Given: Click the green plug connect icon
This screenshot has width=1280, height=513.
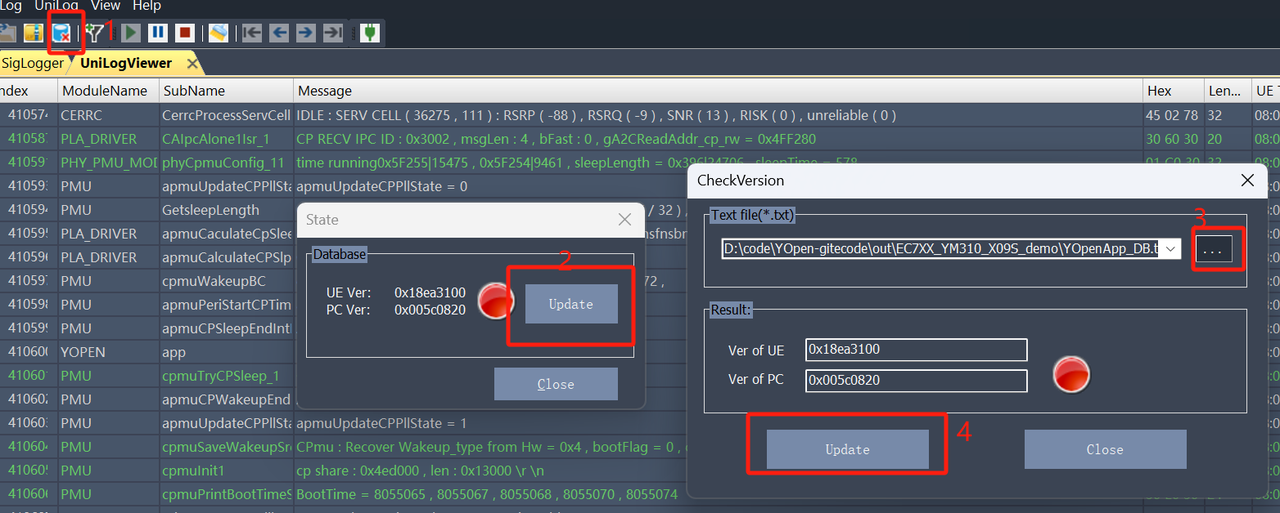Looking at the screenshot, I should [370, 33].
